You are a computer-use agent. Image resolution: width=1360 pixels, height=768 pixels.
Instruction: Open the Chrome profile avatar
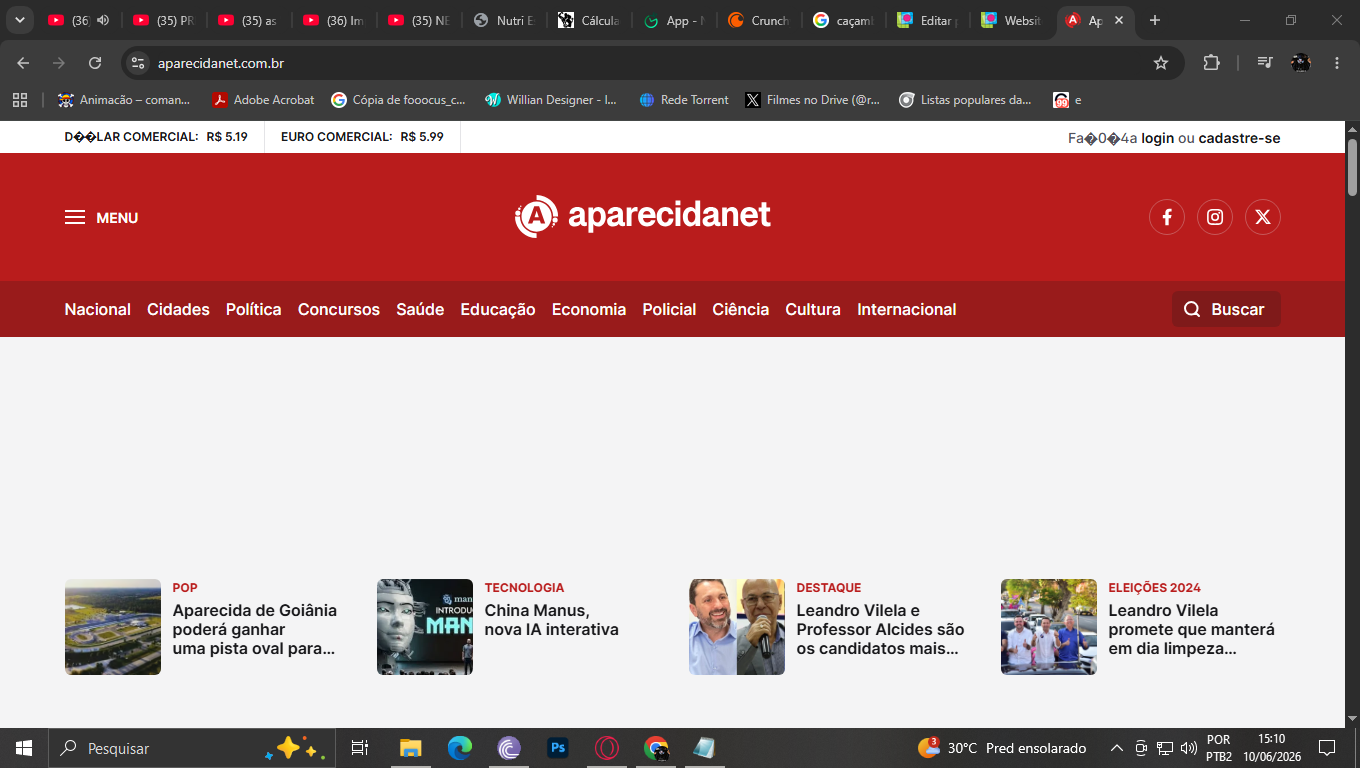tap(1301, 63)
